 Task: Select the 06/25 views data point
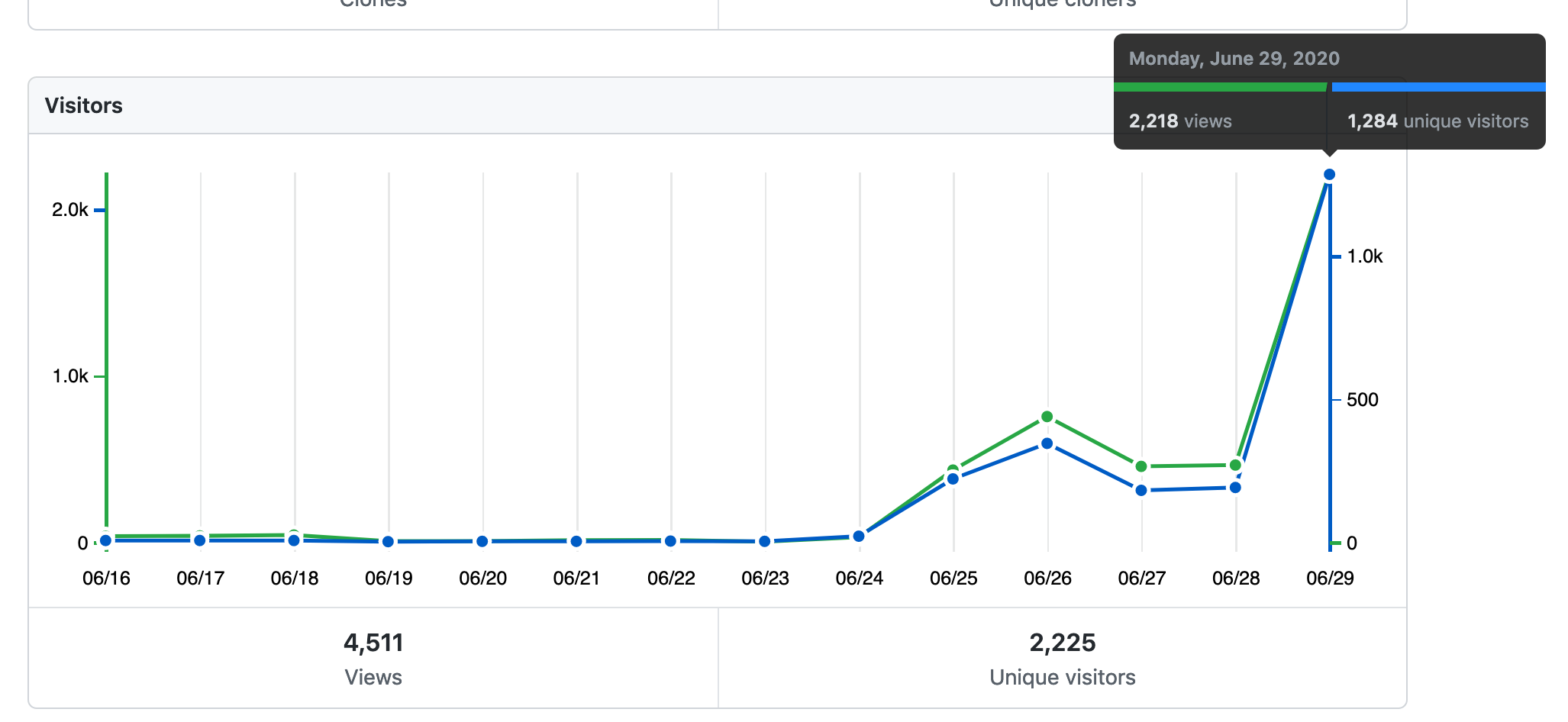pyautogui.click(x=952, y=469)
